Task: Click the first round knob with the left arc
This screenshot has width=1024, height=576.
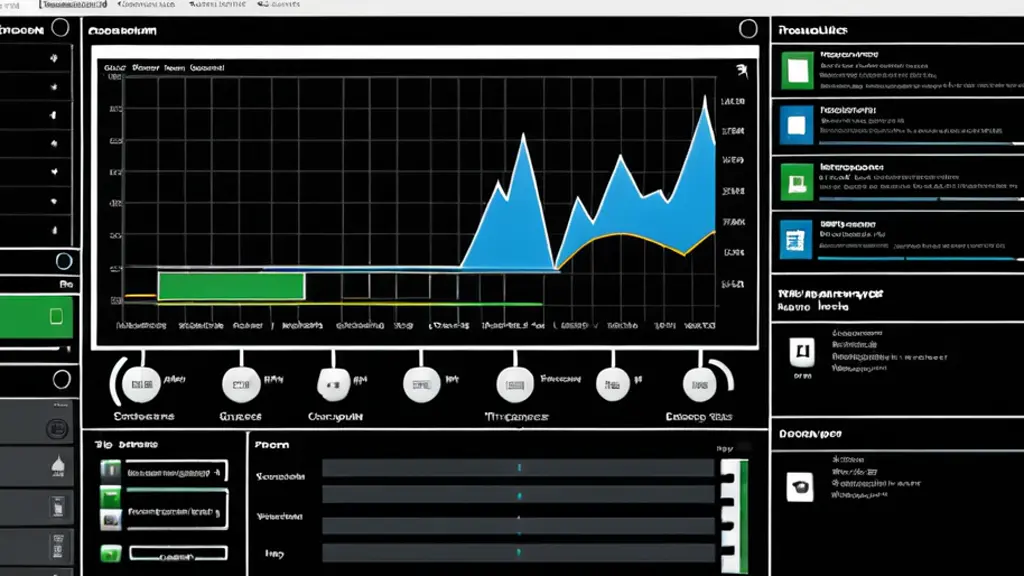Action: tap(141, 383)
